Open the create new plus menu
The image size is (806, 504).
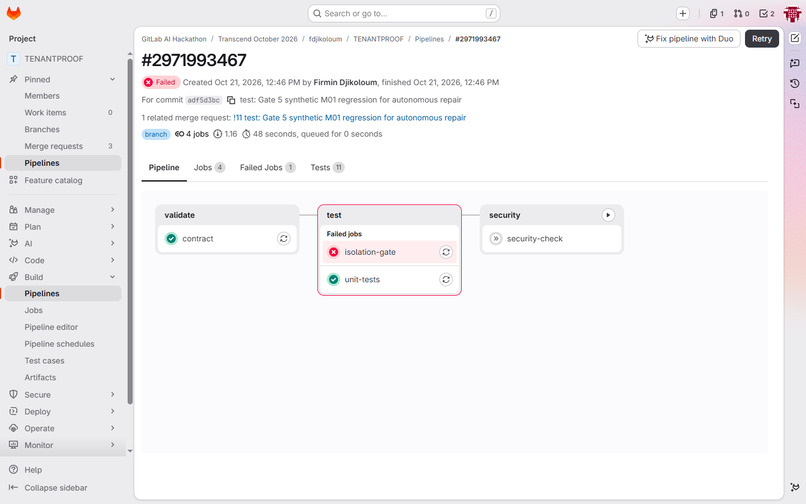683,14
